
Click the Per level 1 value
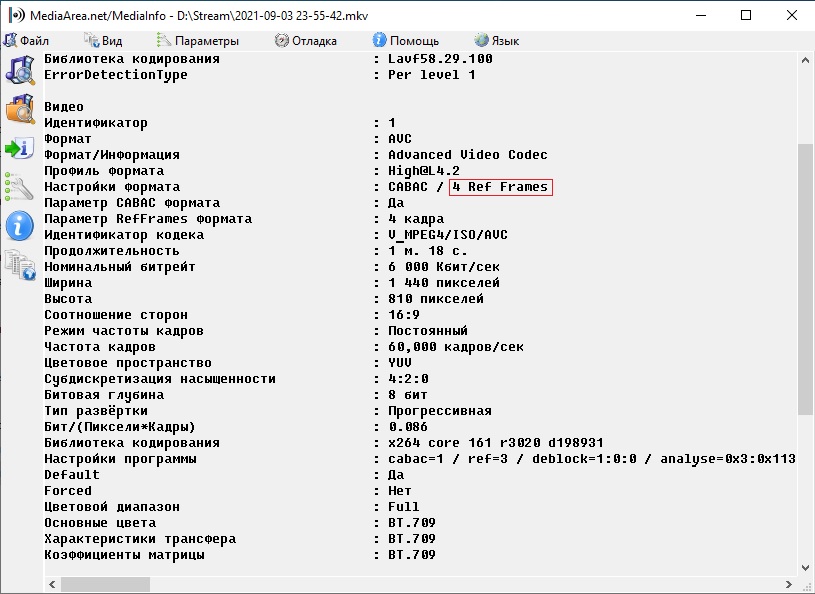pos(432,75)
